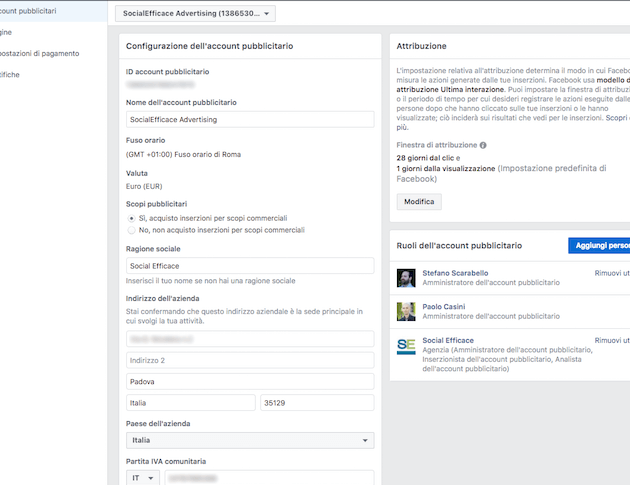Click the Aggiungi persone button

point(599,246)
